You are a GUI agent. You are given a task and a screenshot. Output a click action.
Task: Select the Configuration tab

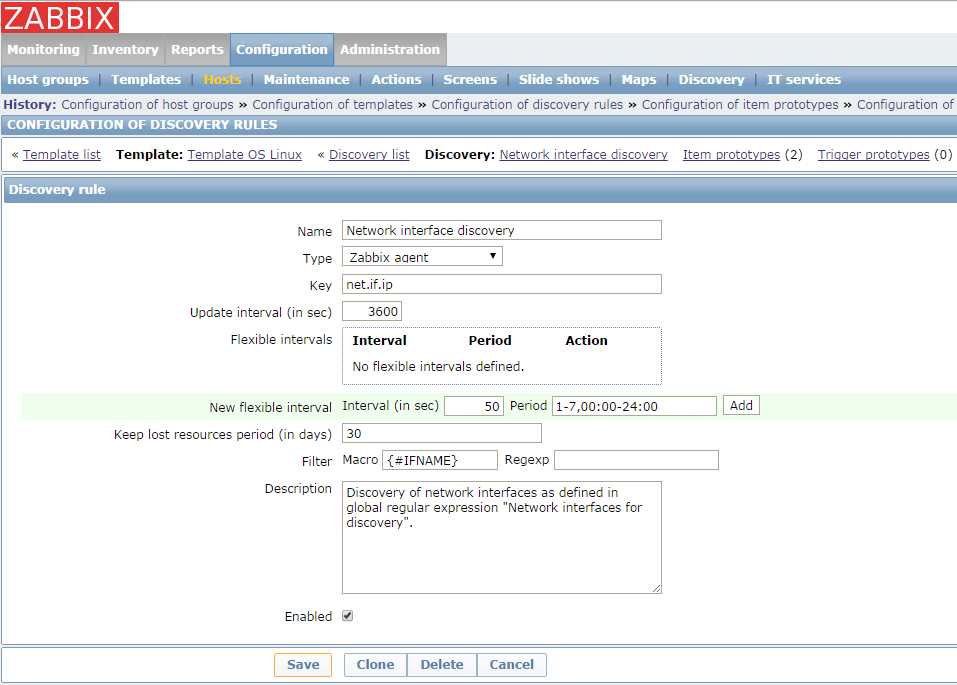(281, 49)
